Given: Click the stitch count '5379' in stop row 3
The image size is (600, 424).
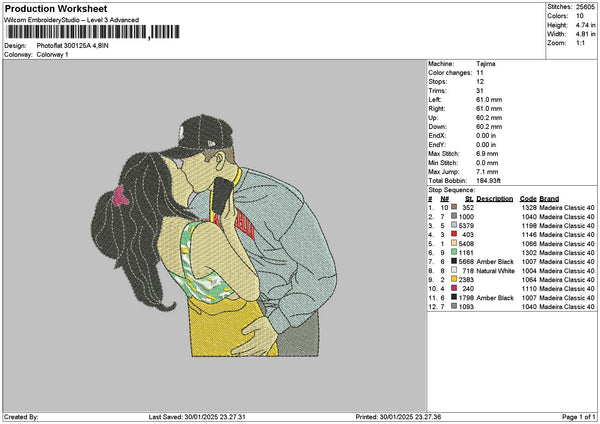Looking at the screenshot, I should [x=466, y=226].
